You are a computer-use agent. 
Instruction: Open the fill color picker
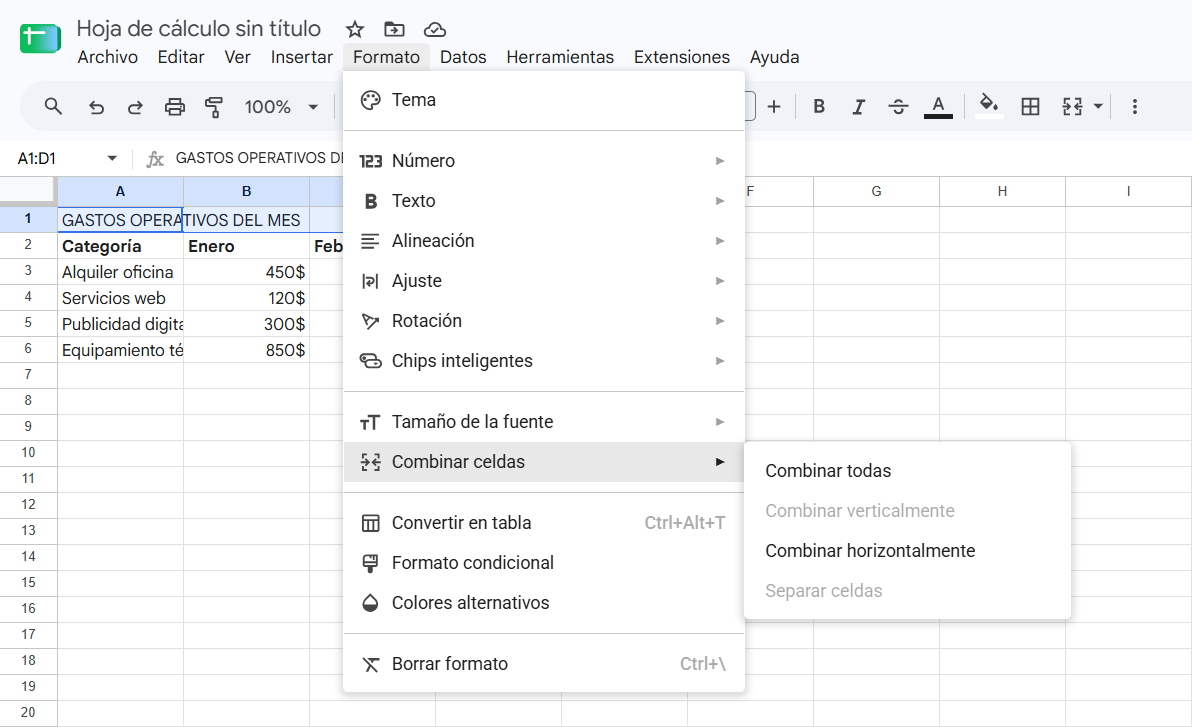(x=988, y=106)
